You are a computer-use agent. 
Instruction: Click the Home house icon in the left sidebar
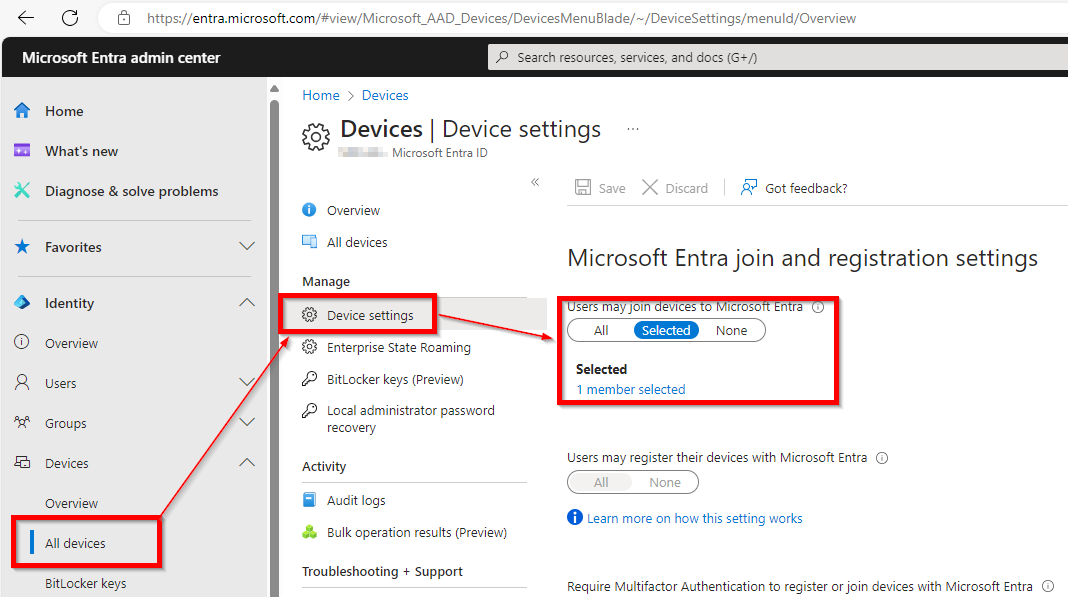click(22, 110)
